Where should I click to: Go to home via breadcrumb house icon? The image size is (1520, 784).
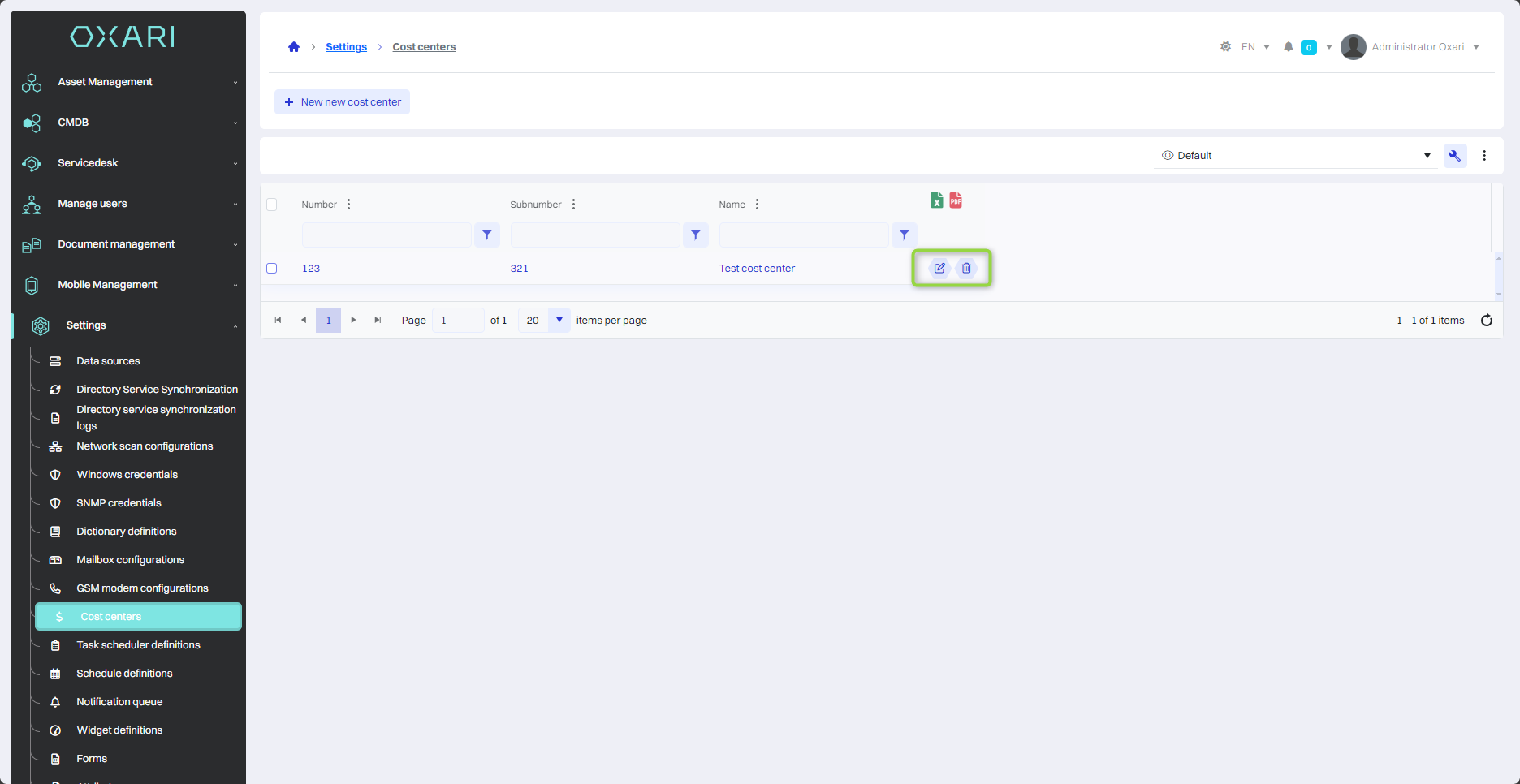[x=294, y=47]
